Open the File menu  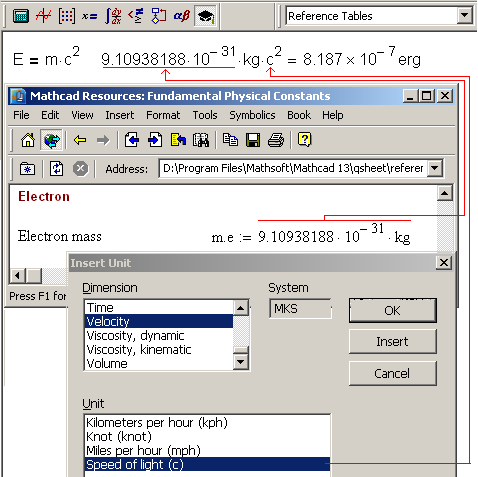pyautogui.click(x=21, y=115)
